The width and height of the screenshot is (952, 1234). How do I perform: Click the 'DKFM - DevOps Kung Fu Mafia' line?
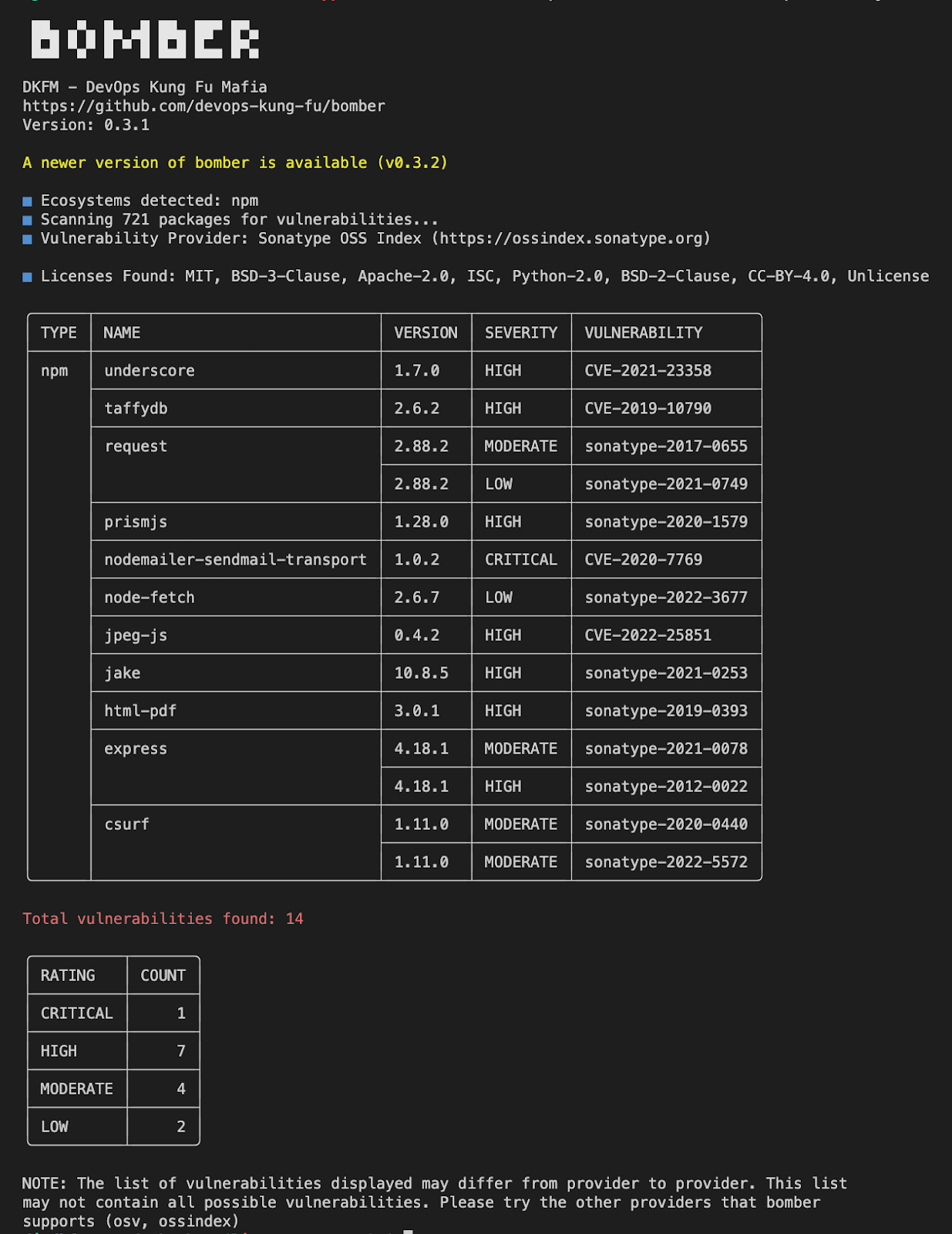click(x=145, y=87)
